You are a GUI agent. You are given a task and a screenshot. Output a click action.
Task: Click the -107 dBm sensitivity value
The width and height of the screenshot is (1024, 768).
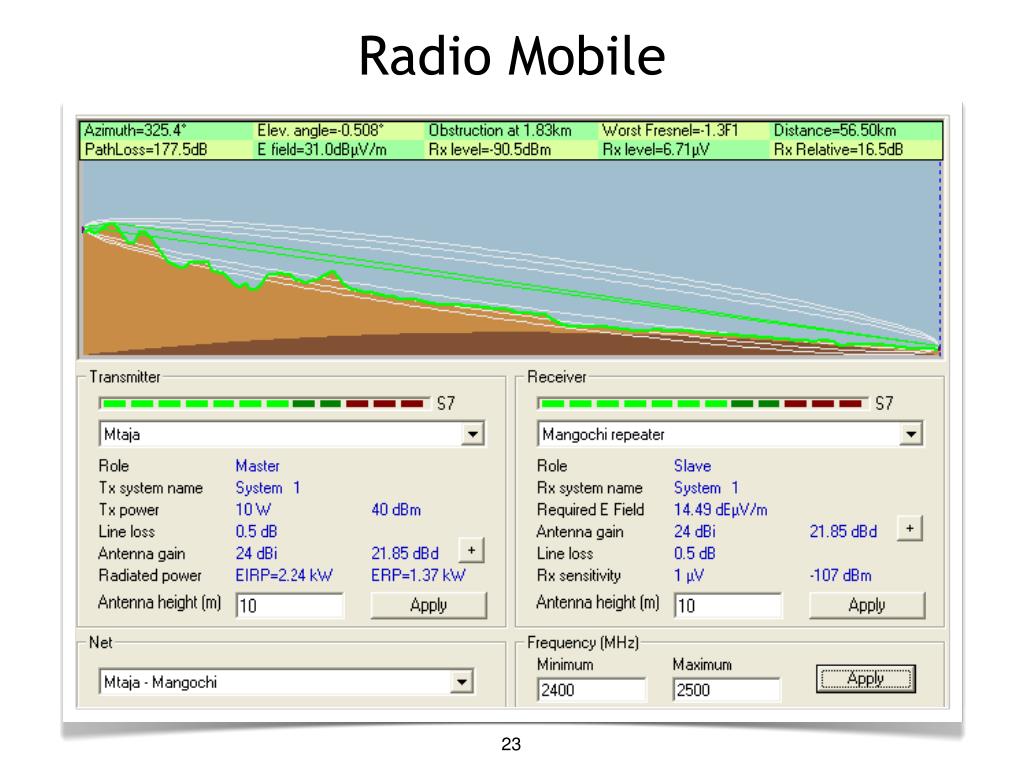coord(840,575)
